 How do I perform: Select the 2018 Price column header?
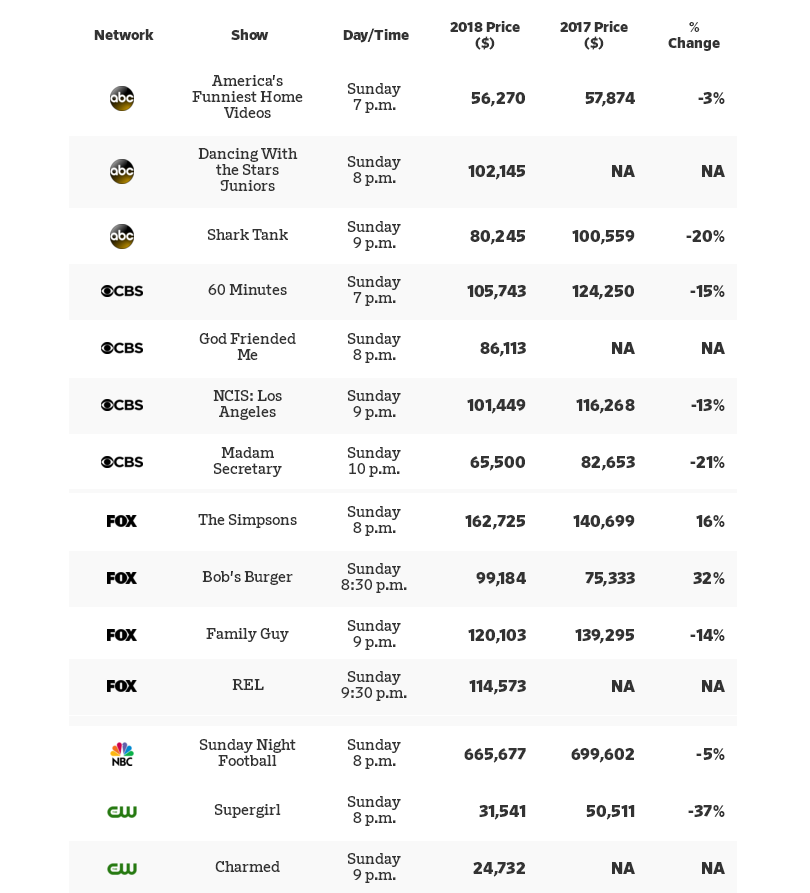coord(485,35)
